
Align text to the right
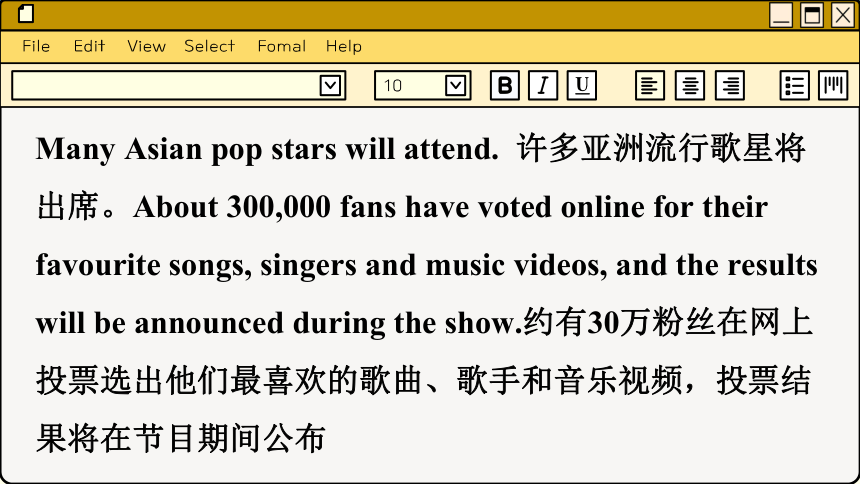[730, 86]
